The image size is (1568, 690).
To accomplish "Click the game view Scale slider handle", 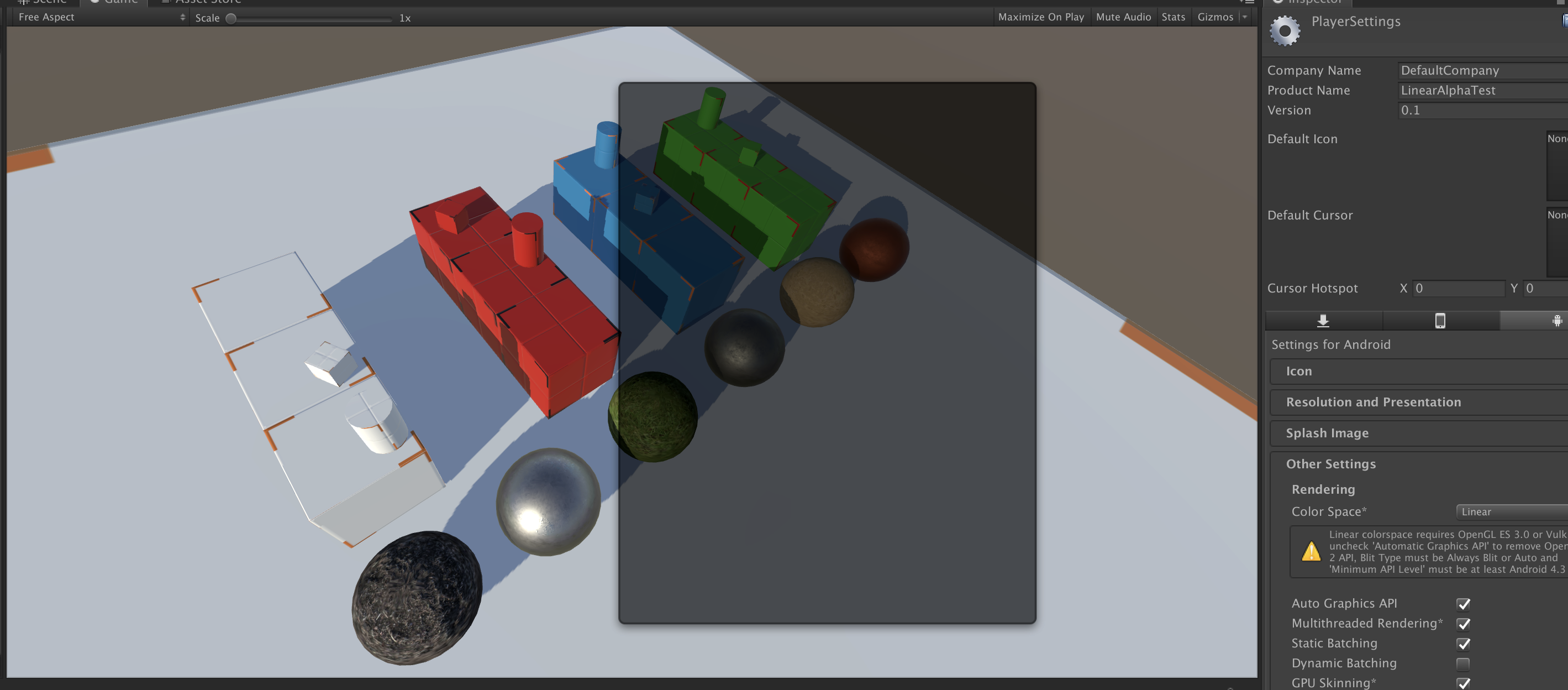I will [x=231, y=18].
